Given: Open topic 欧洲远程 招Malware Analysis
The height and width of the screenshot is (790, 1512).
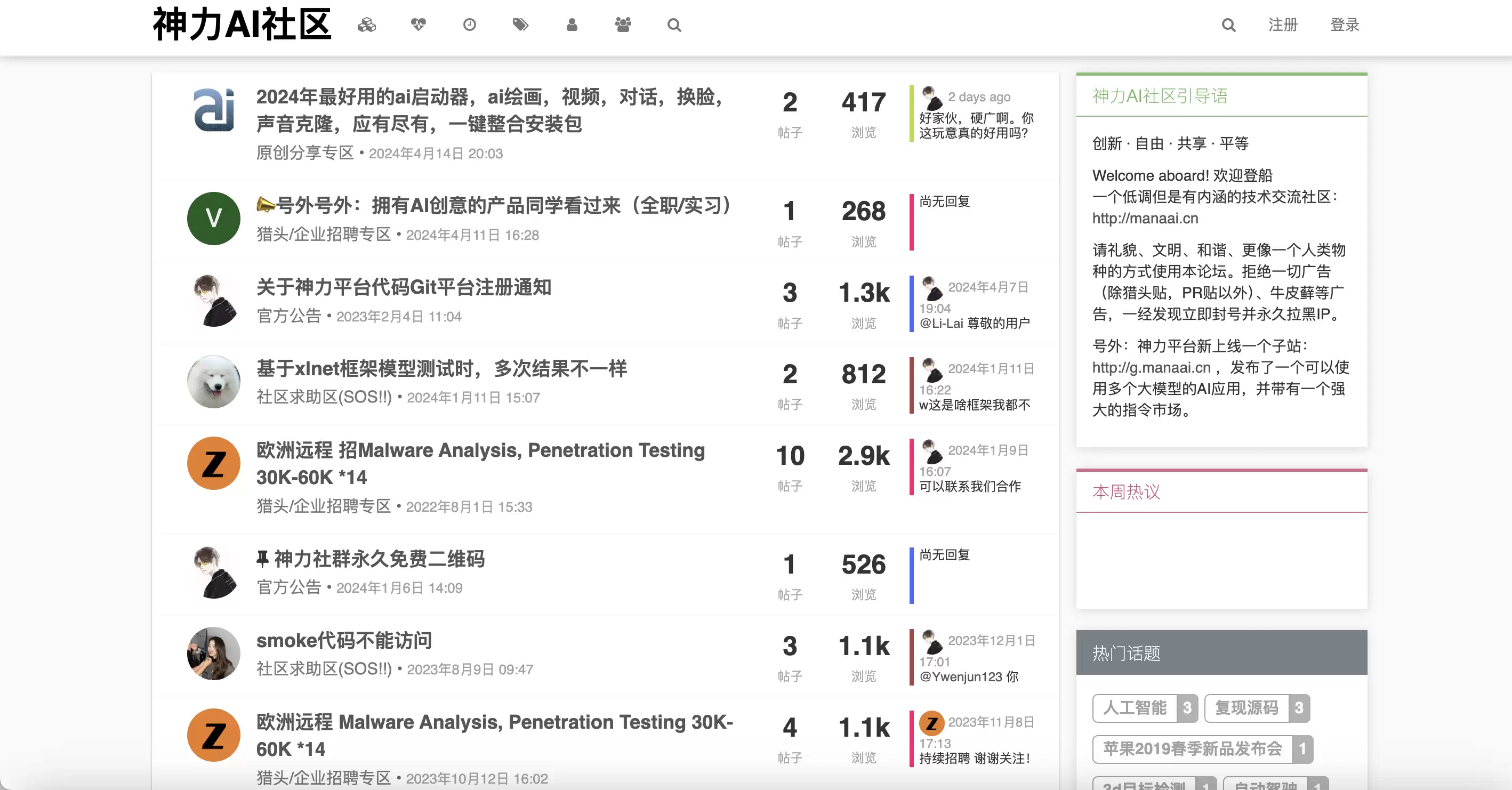Looking at the screenshot, I should (x=481, y=463).
